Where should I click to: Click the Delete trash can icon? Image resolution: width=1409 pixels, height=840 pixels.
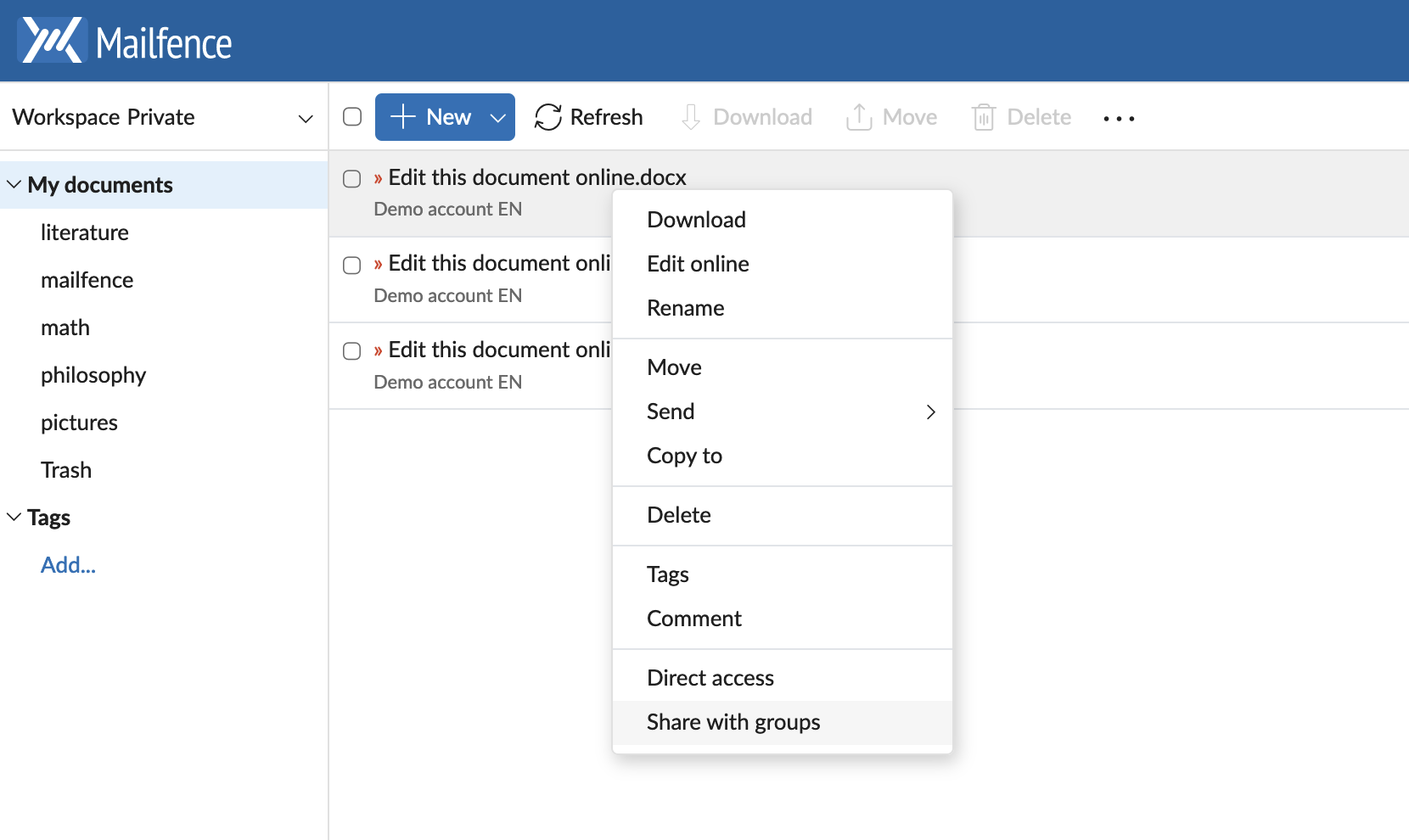tap(983, 117)
